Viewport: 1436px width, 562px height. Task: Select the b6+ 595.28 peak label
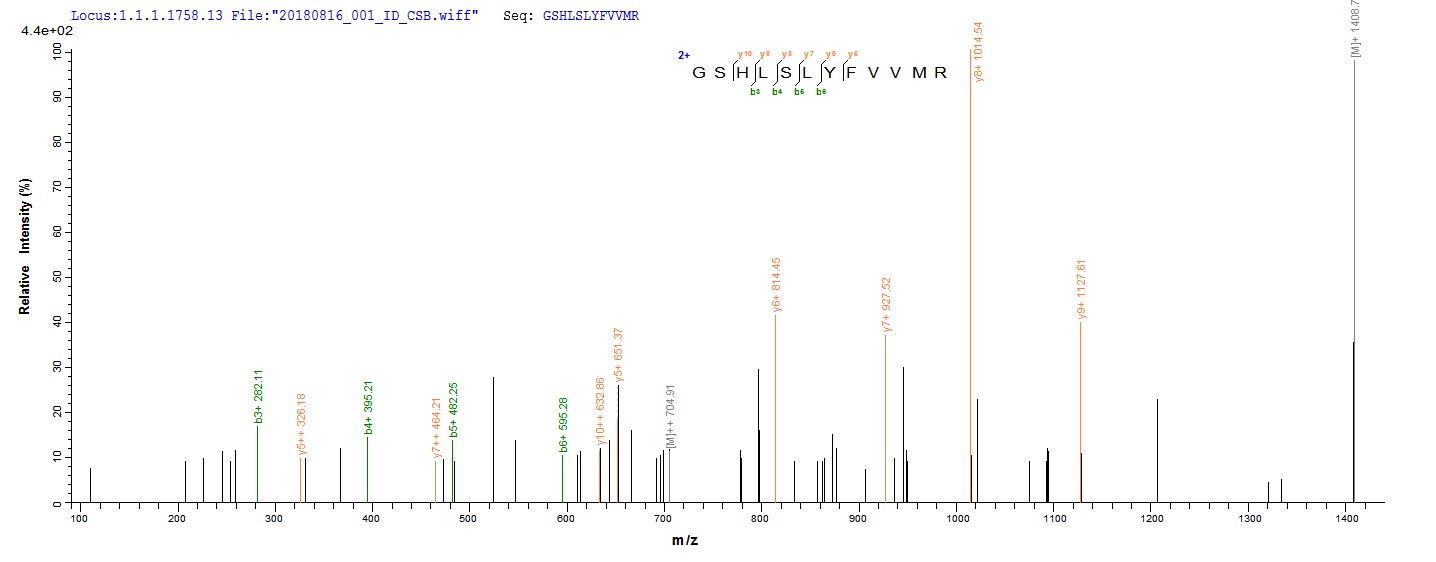[x=564, y=425]
